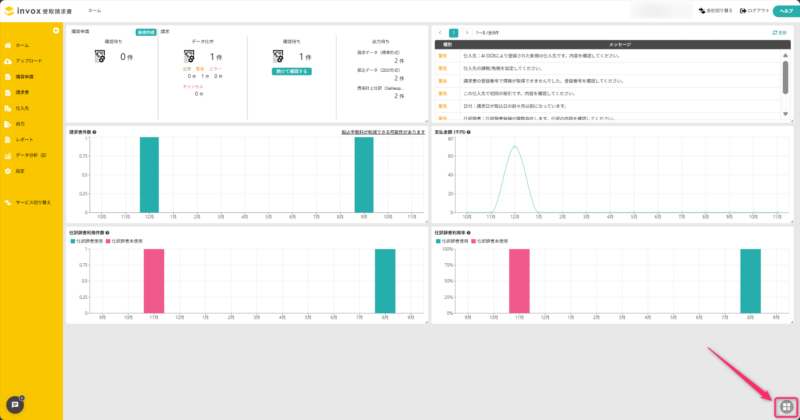Click the '1 件' count under データ化中
800x420 pixels.
point(216,57)
